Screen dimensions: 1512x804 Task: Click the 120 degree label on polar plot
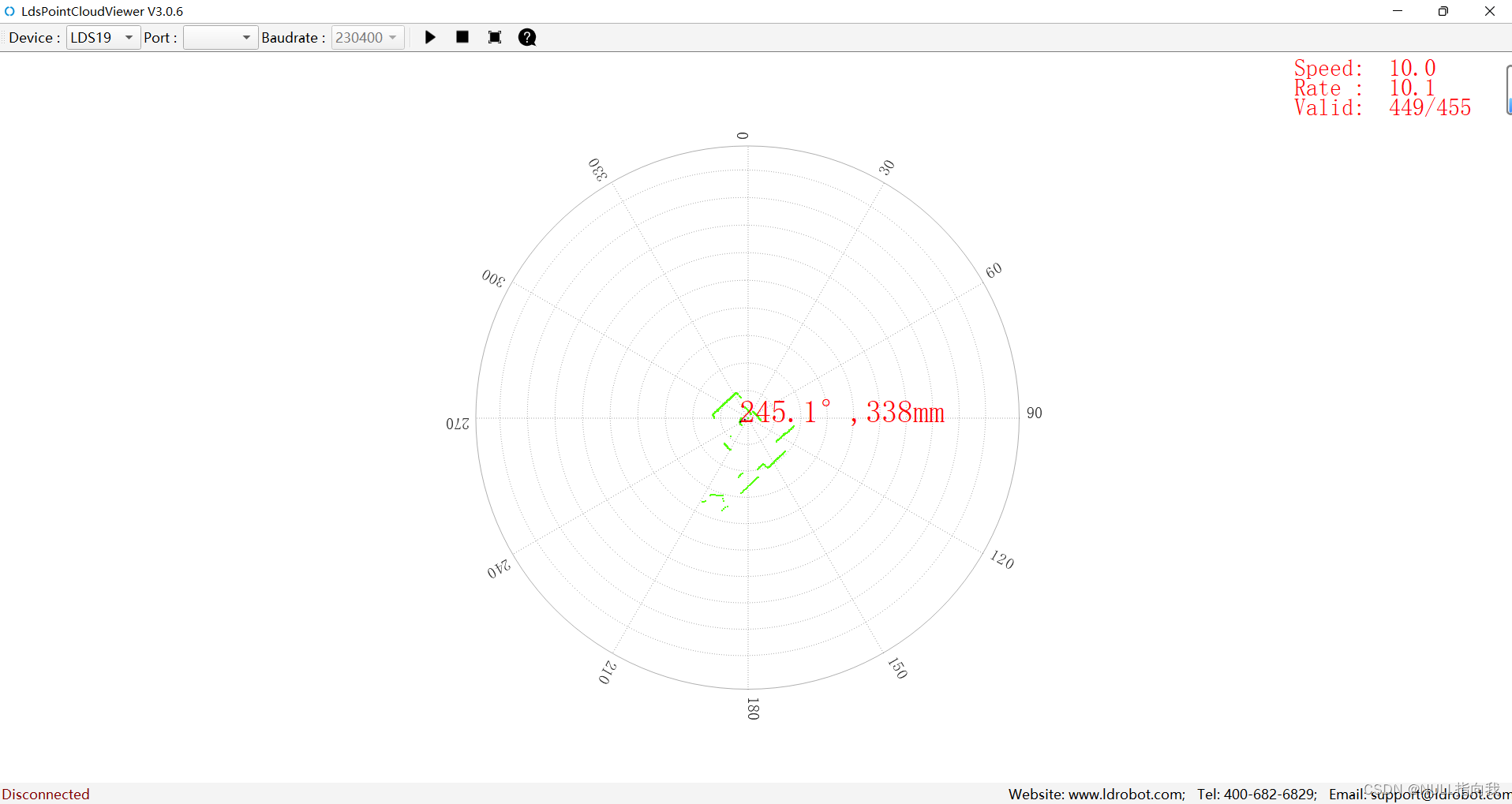click(x=1002, y=559)
